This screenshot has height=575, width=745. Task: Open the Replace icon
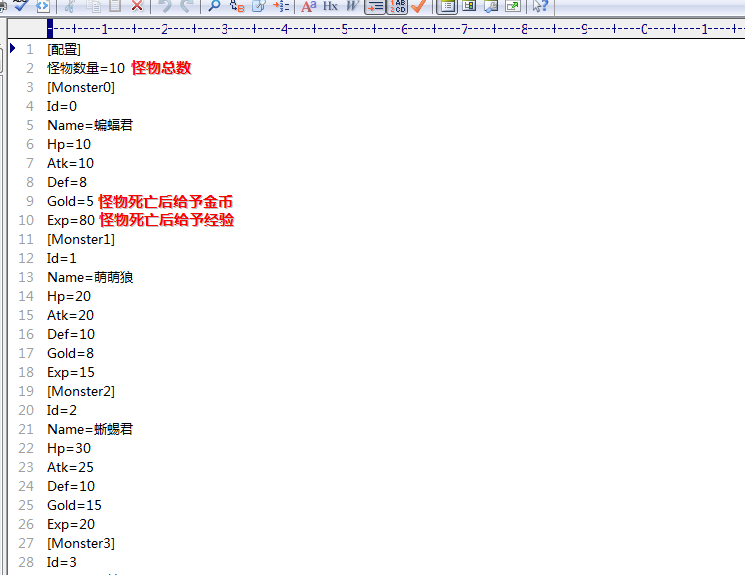pos(237,6)
